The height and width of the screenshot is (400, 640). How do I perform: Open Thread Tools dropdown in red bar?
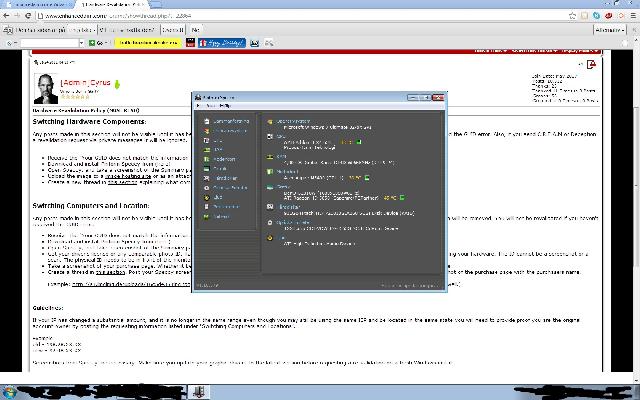[490, 51]
